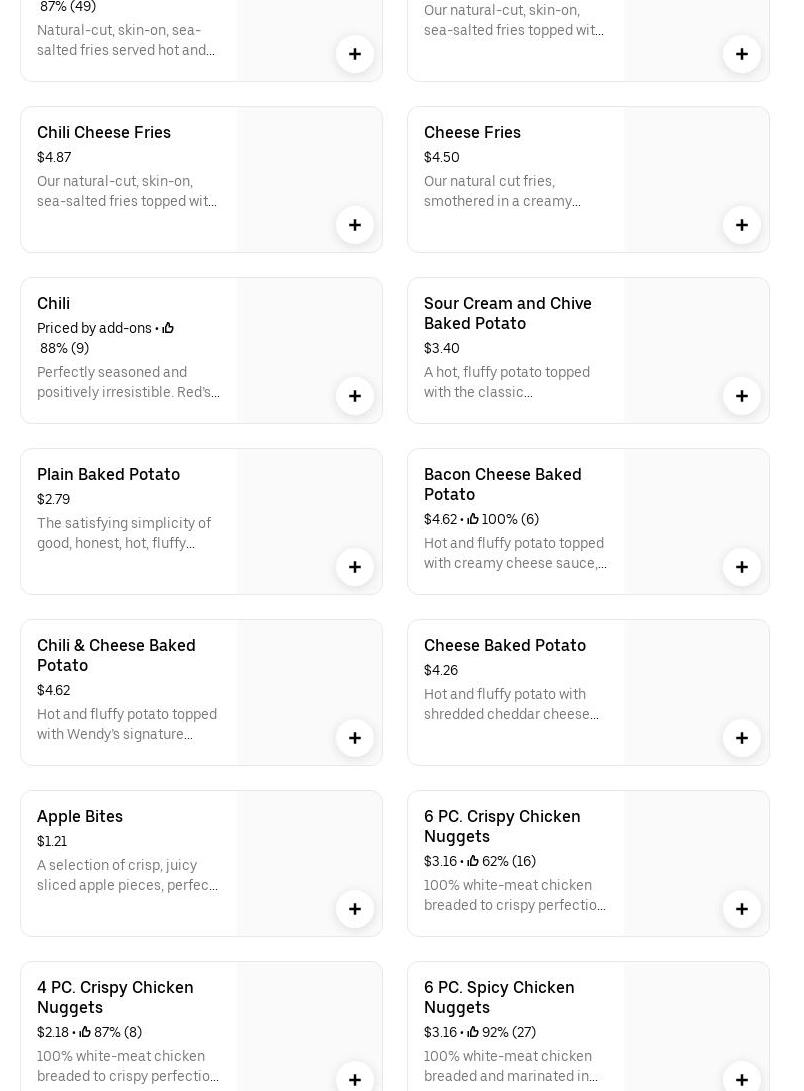Viewport: 804px width, 1091px height.
Task: Add Cheese Fries using plus button
Action: 742,225
